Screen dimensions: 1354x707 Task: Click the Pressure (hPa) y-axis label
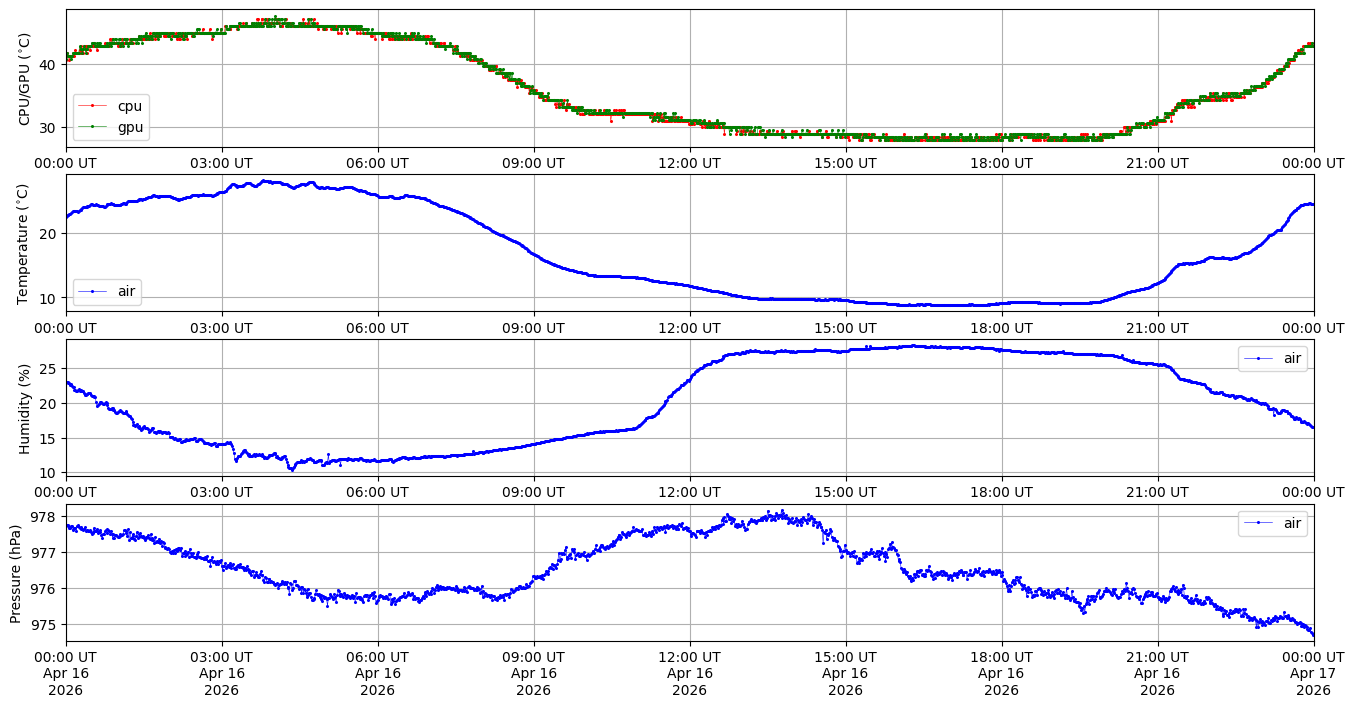click(15, 573)
